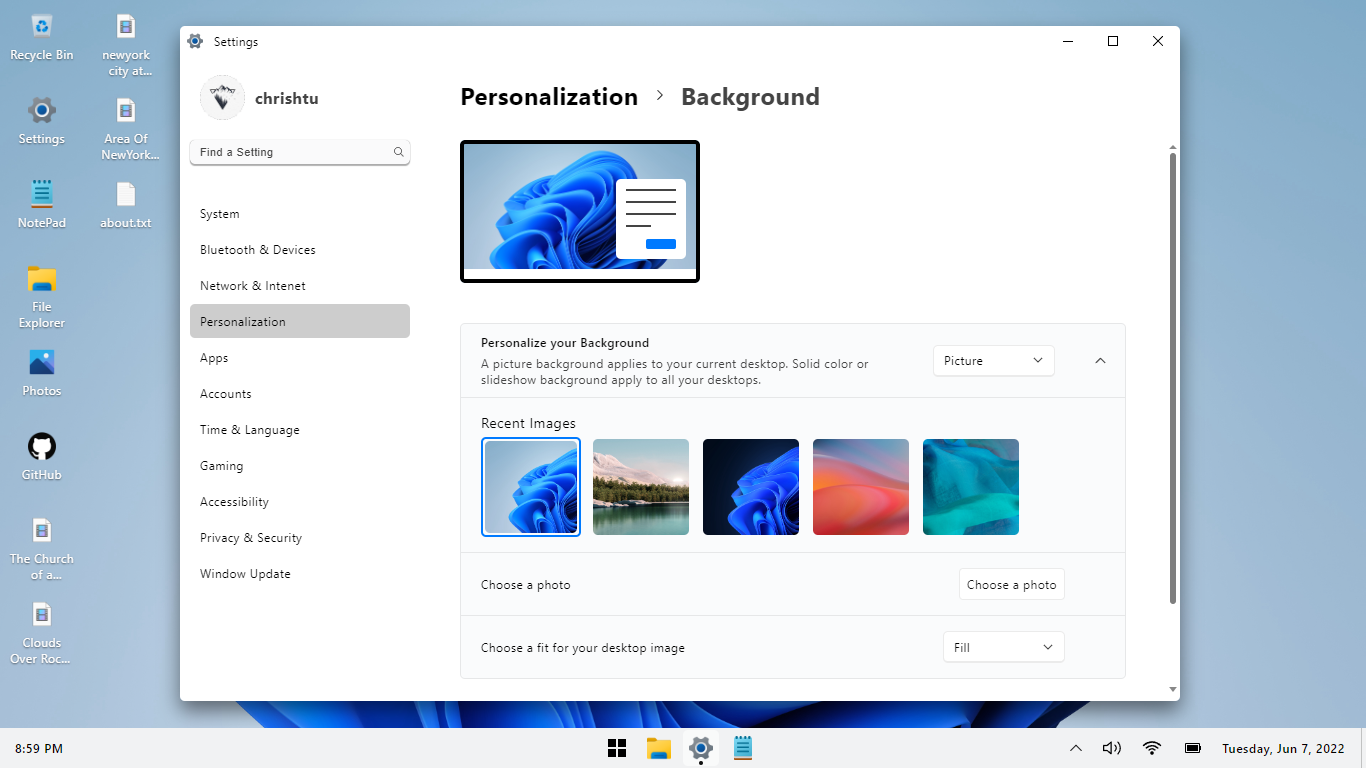Click the Start menu Windows logo
Image resolution: width=1366 pixels, height=768 pixels.
coord(617,748)
